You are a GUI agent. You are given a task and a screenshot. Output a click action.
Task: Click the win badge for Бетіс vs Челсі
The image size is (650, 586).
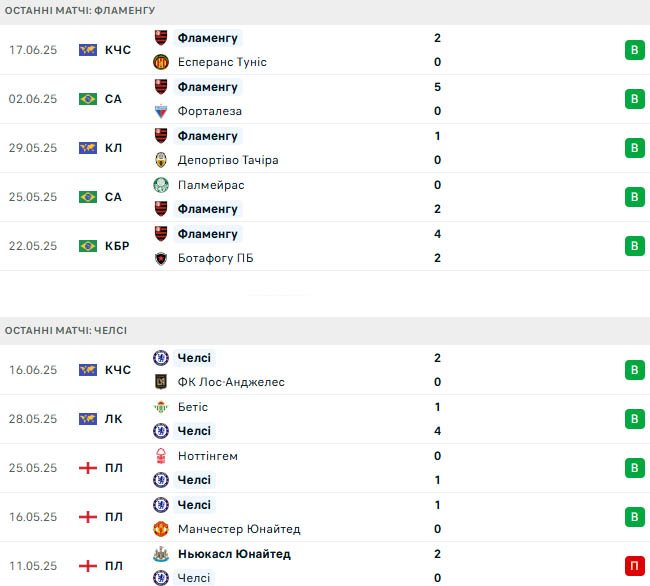click(635, 419)
